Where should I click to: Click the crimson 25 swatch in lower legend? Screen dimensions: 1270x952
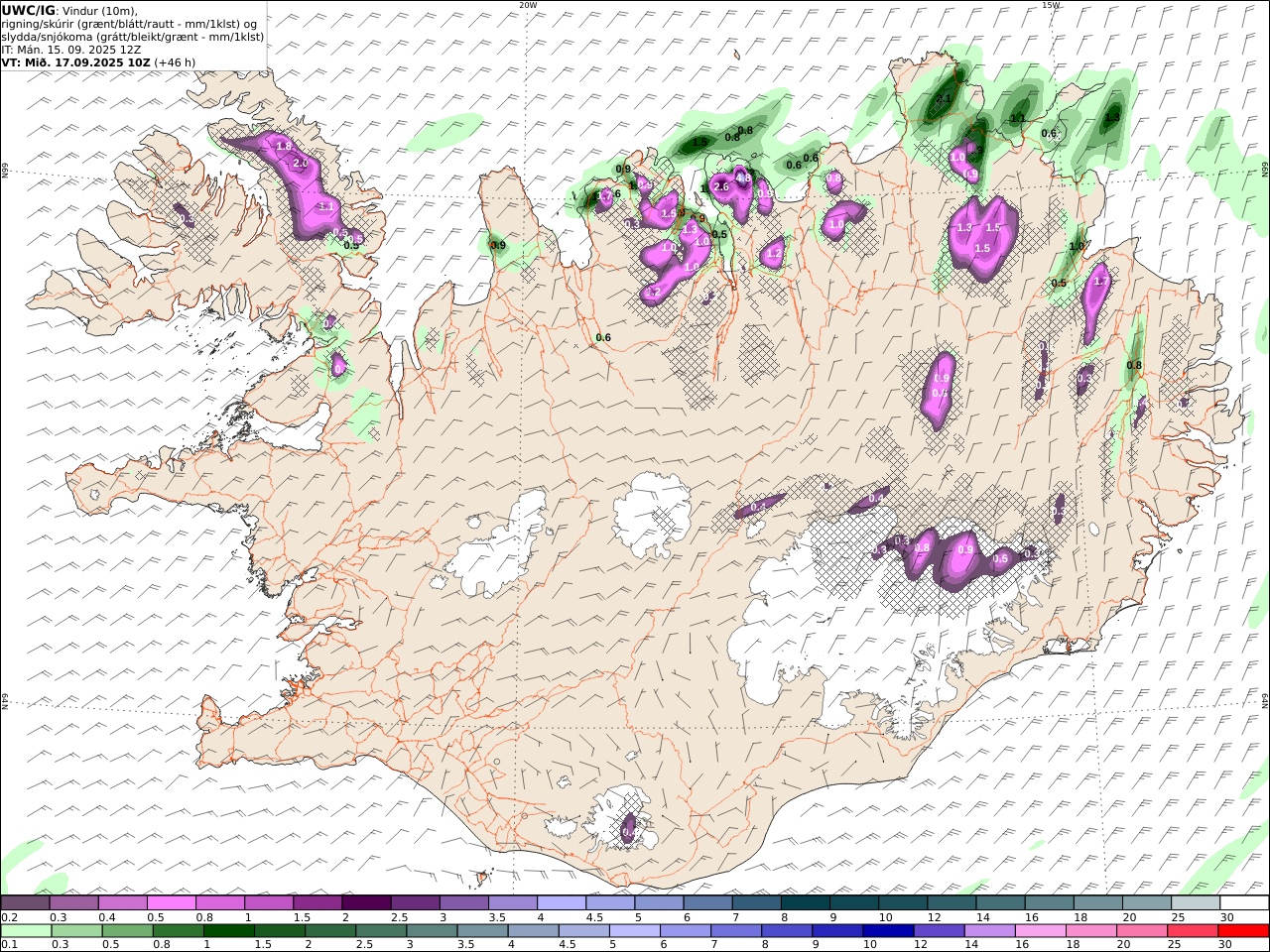tap(1193, 931)
